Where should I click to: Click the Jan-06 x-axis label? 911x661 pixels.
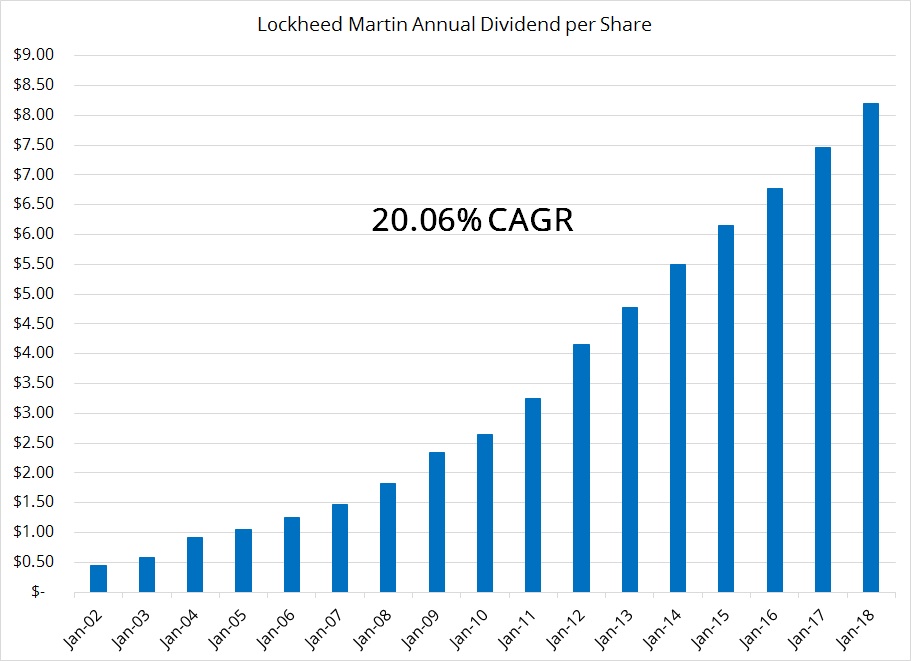pos(276,630)
